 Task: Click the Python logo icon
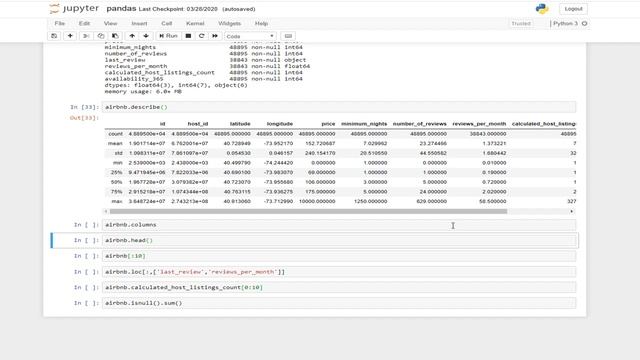coord(542,9)
